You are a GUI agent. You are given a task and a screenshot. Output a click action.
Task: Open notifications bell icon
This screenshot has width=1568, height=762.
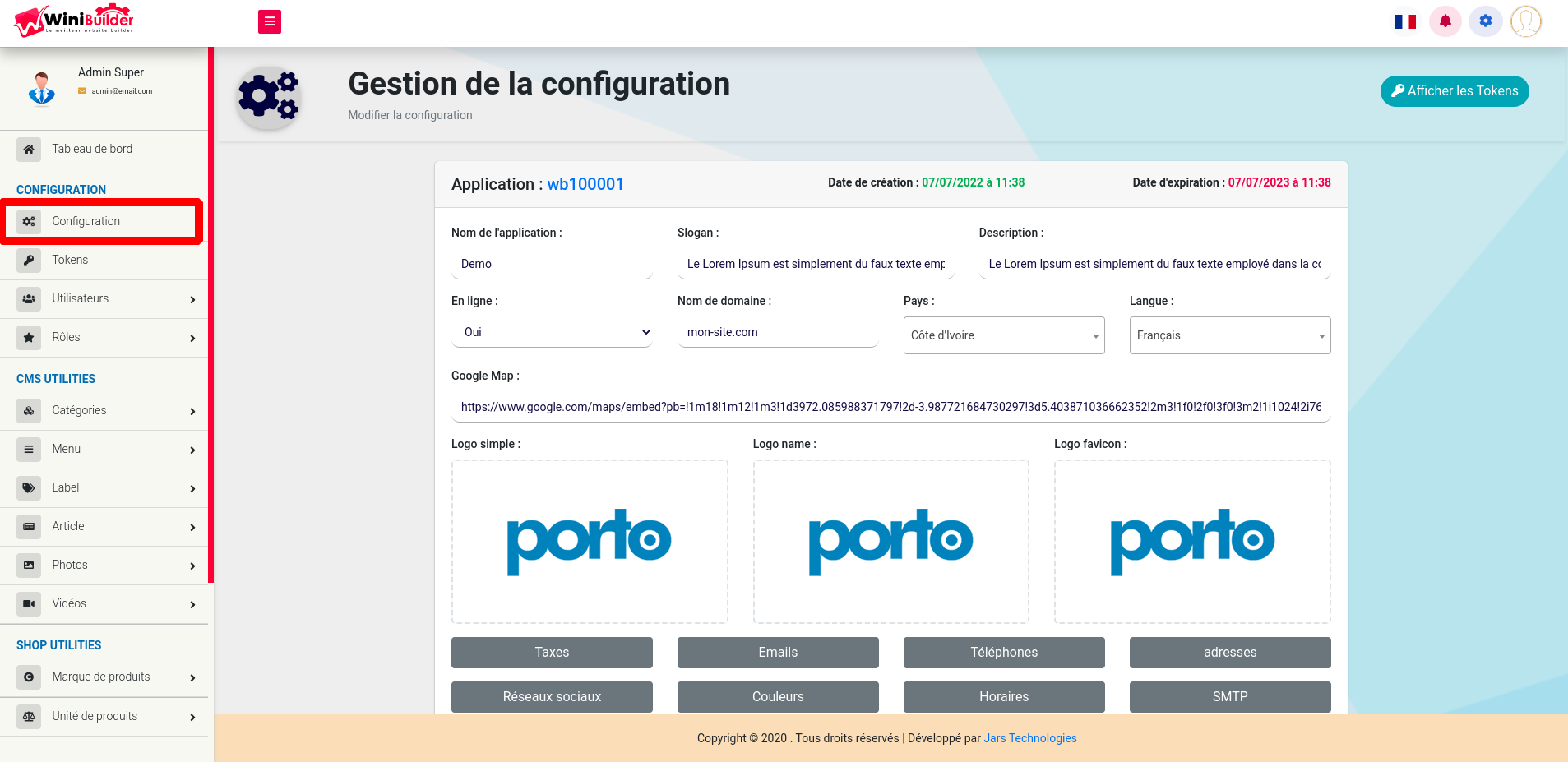(x=1445, y=21)
